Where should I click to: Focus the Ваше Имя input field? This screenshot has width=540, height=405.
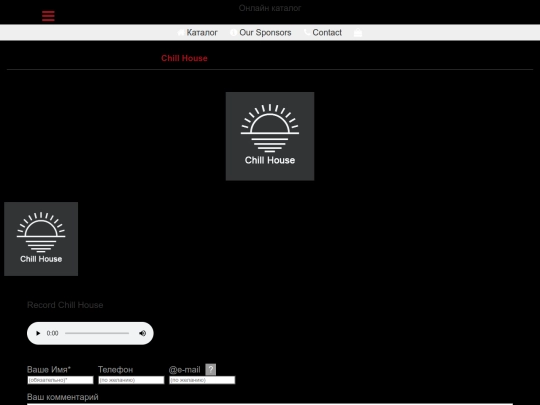[60, 380]
